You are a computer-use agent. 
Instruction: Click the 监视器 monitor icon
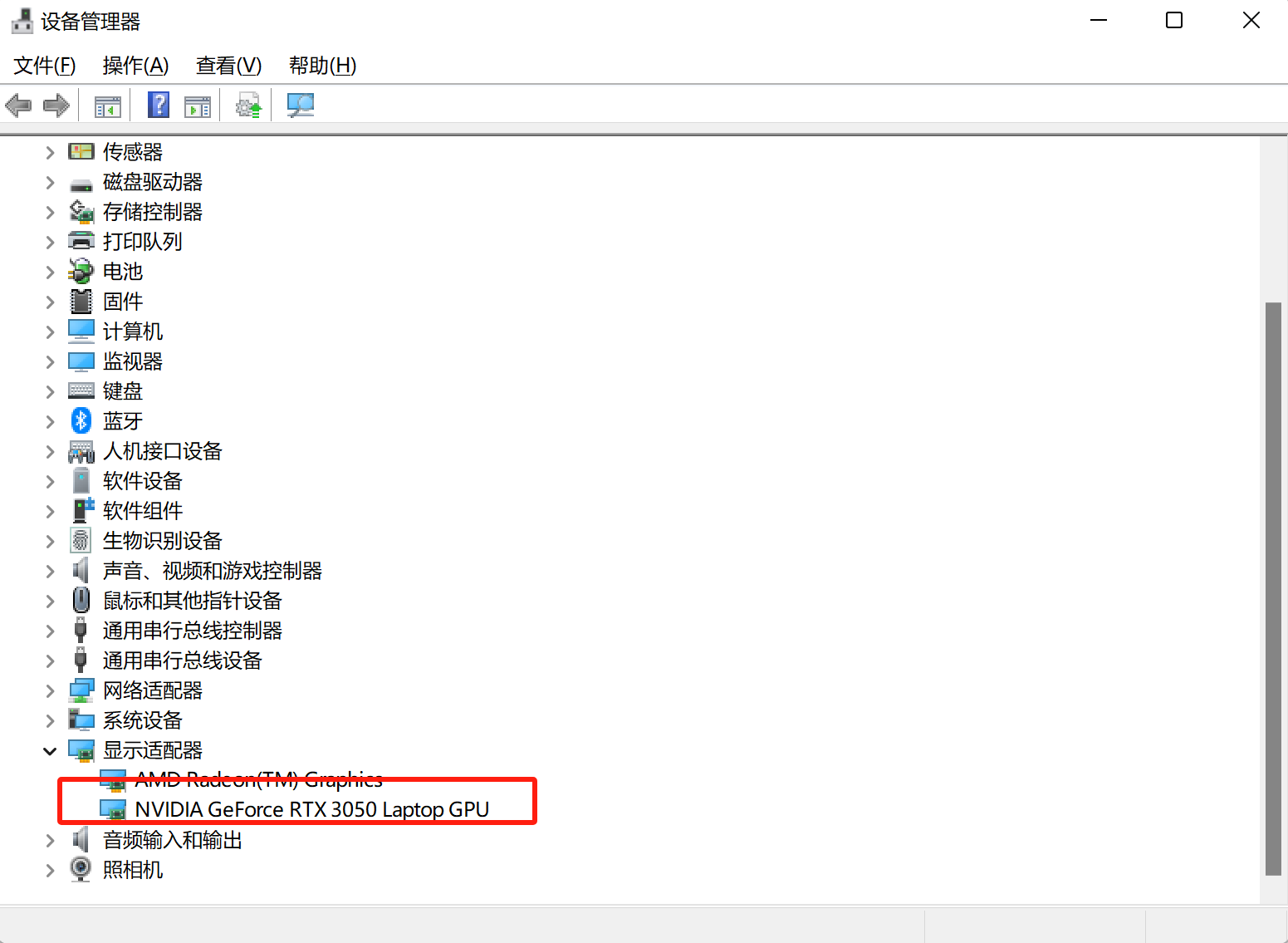tap(81, 361)
